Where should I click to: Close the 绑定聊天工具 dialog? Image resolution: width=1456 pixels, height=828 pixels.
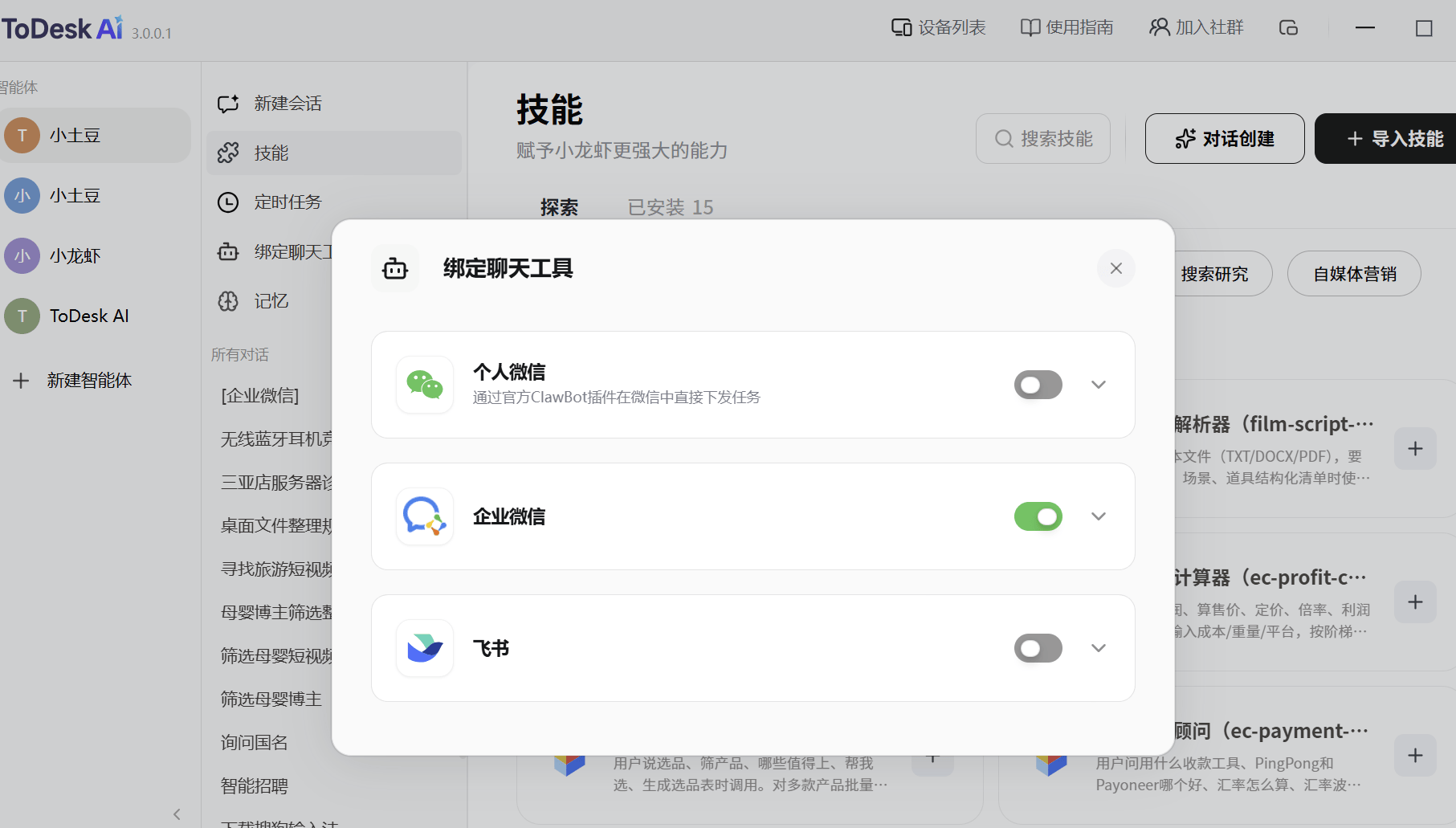click(x=1116, y=268)
